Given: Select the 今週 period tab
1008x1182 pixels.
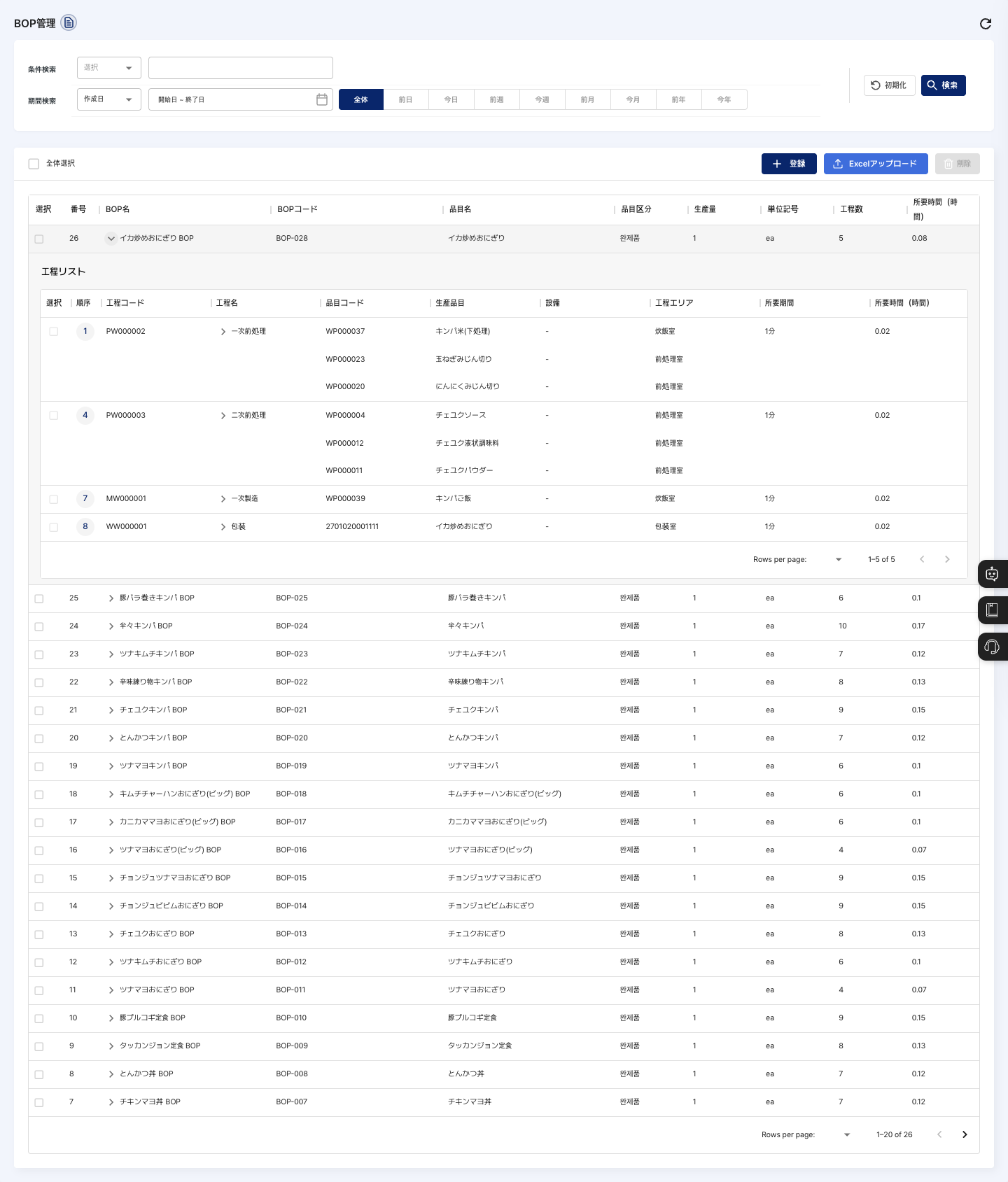Looking at the screenshot, I should pos(542,99).
